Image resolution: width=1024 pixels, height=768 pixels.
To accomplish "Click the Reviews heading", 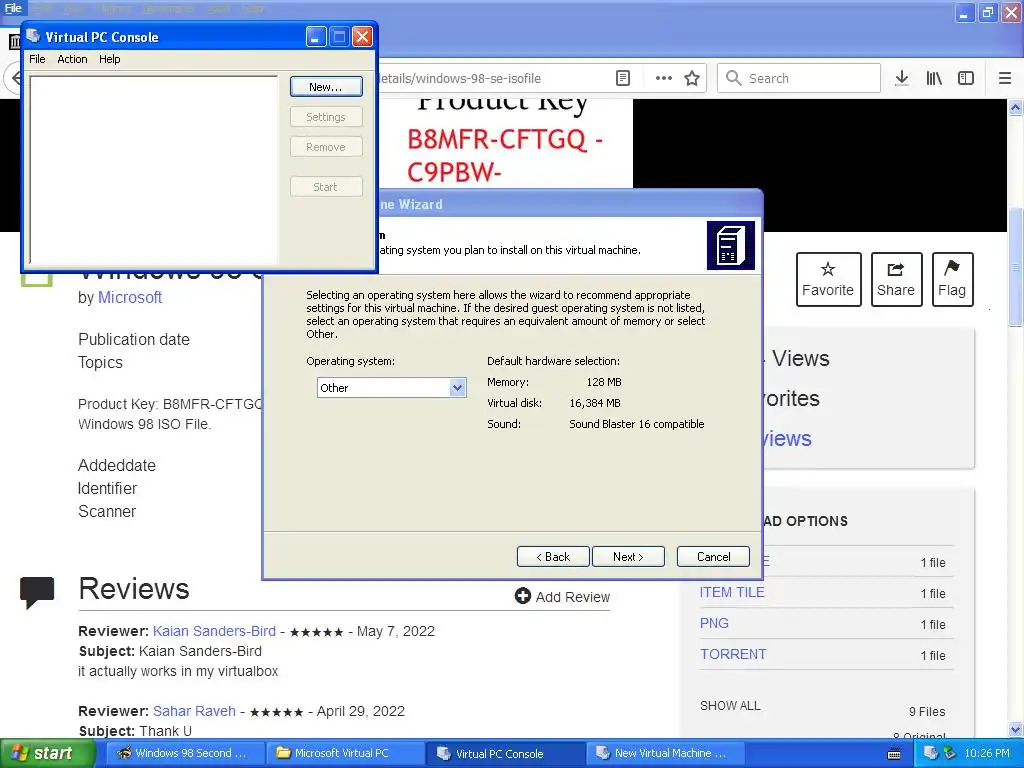I will tap(134, 588).
